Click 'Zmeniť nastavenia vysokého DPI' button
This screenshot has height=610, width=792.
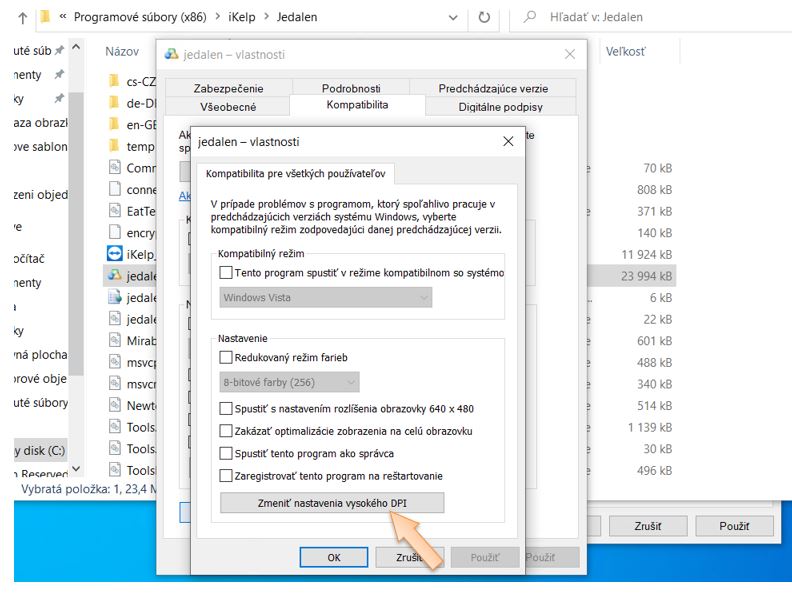click(331, 502)
